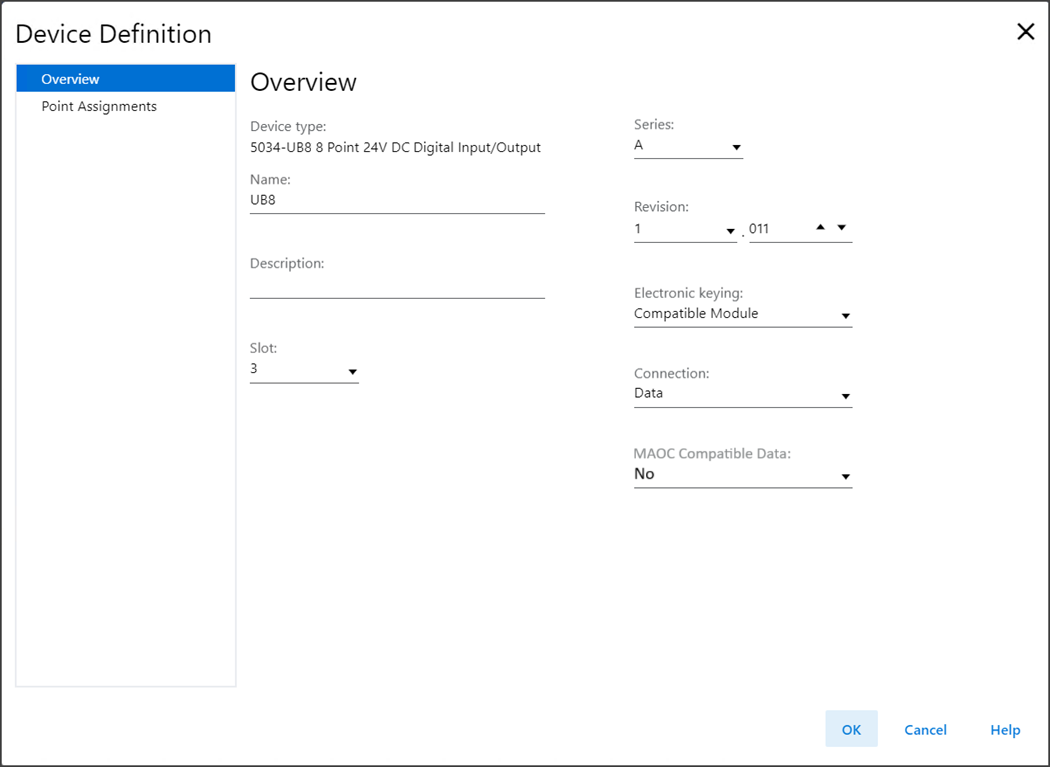Switch to Point Assignments page

click(x=99, y=106)
